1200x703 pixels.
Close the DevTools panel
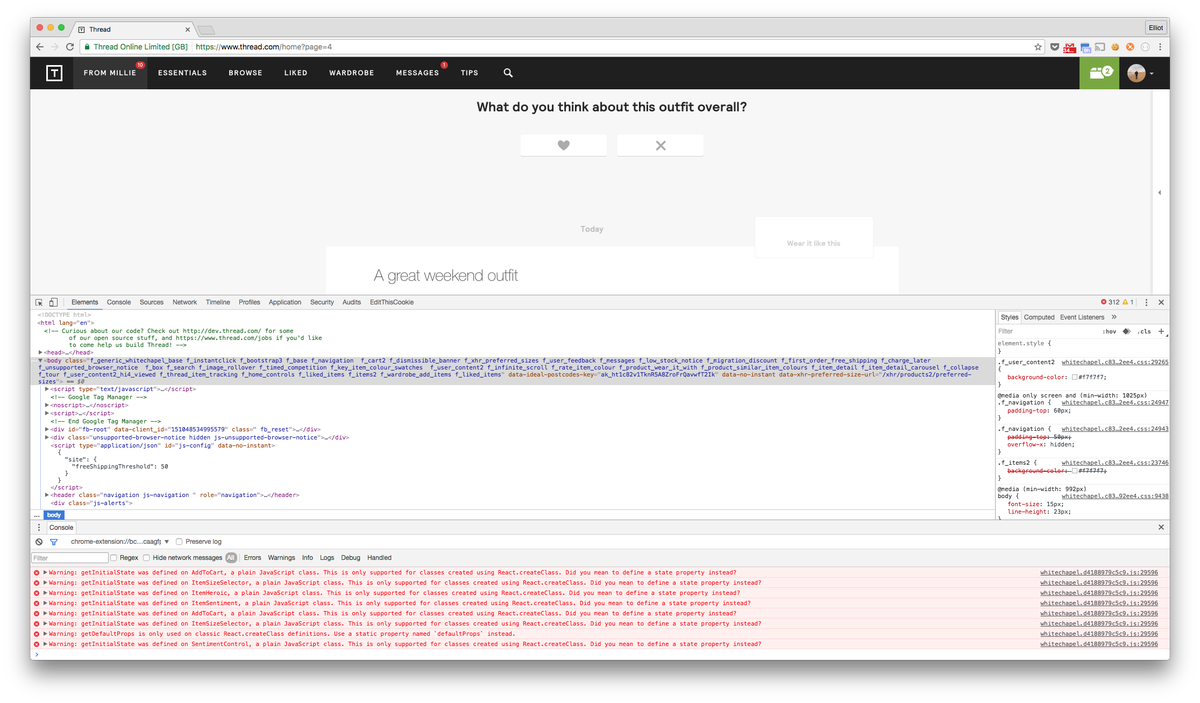point(1161,302)
